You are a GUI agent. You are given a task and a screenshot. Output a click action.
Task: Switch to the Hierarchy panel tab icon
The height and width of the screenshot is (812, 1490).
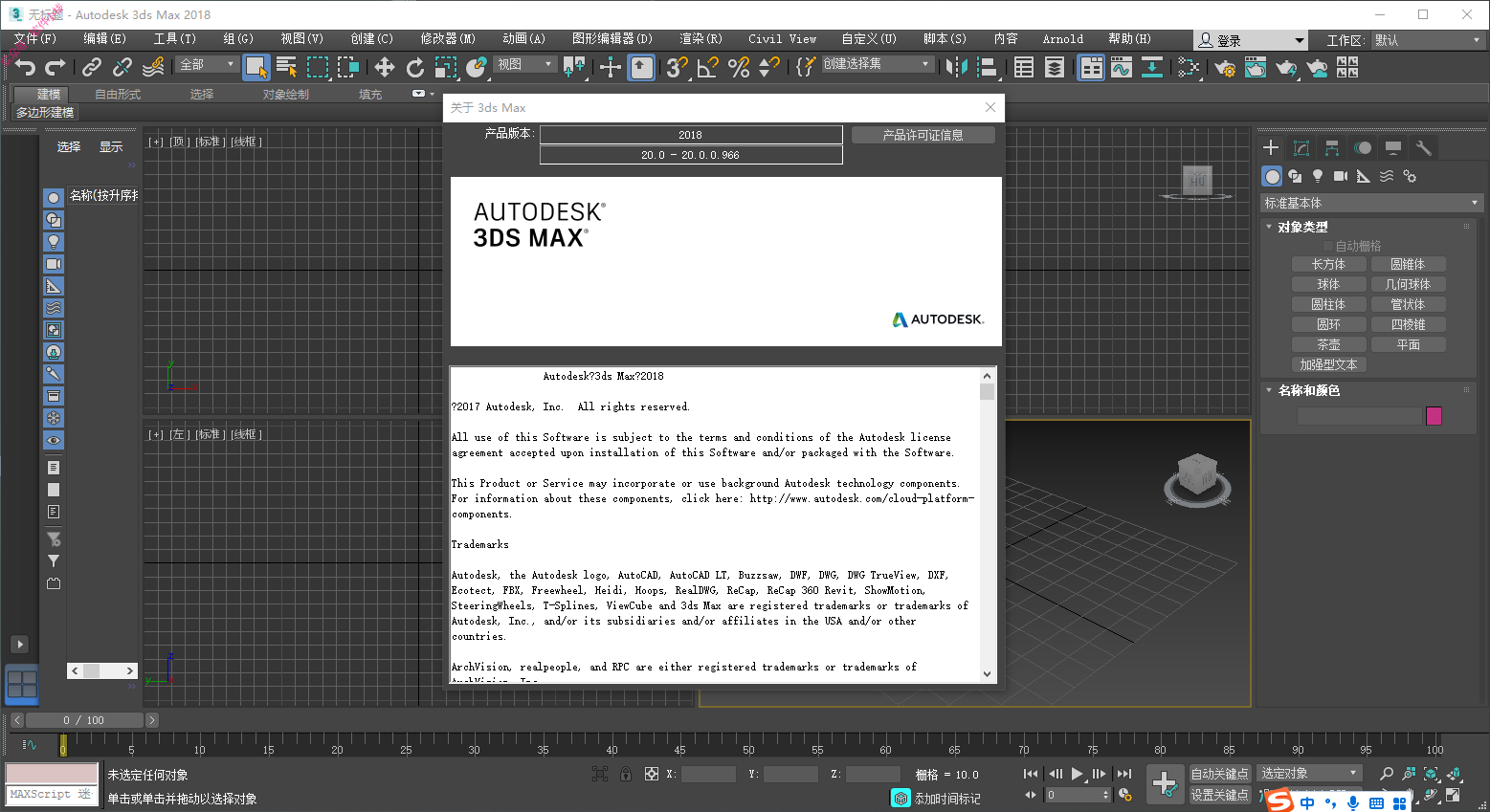click(x=1332, y=148)
